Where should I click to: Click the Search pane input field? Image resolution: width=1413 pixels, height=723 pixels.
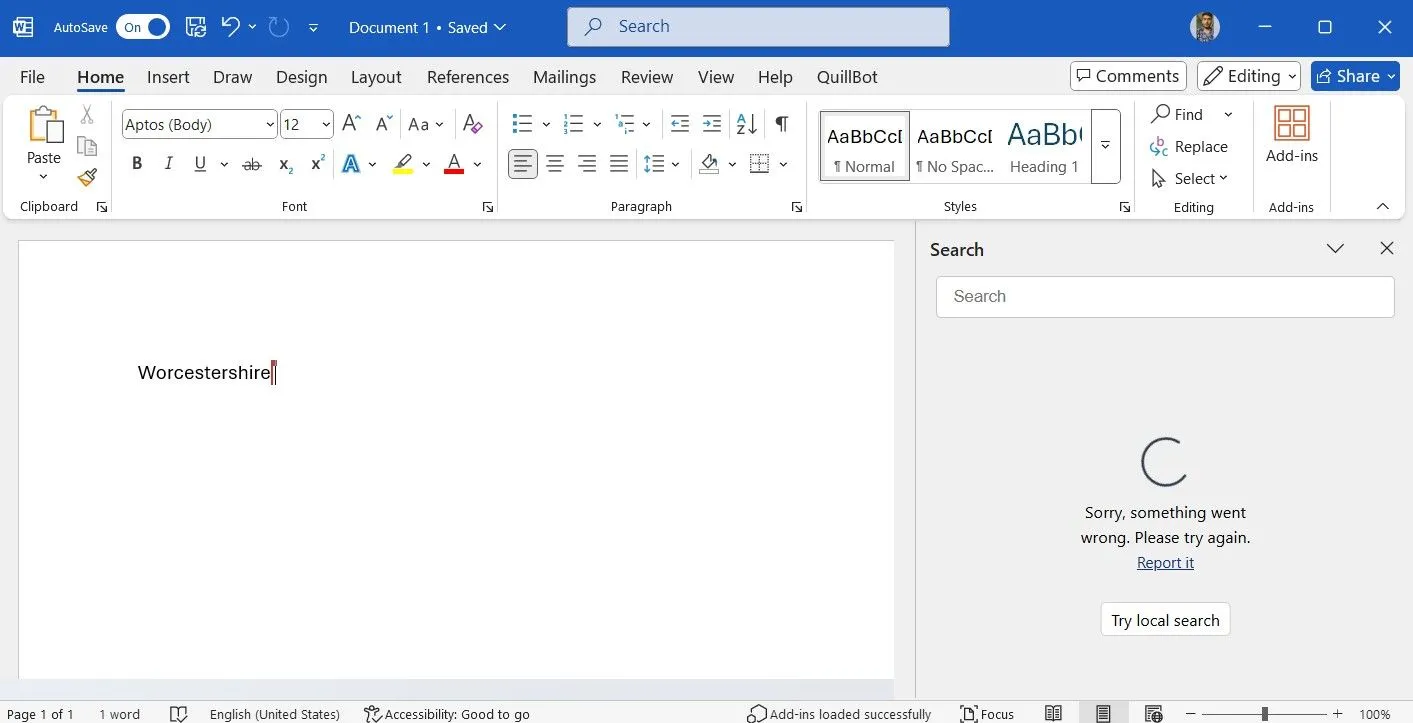[x=1165, y=297]
